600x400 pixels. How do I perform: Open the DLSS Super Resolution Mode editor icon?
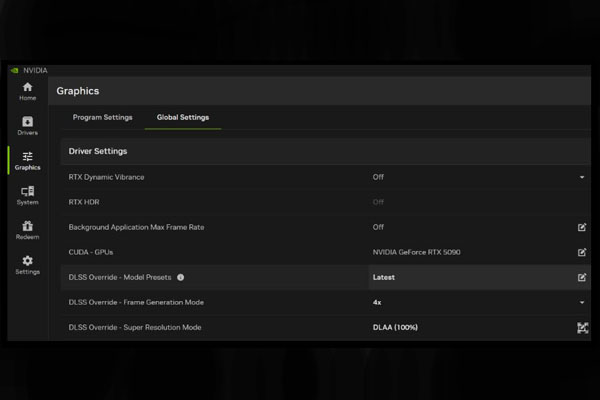tap(582, 327)
